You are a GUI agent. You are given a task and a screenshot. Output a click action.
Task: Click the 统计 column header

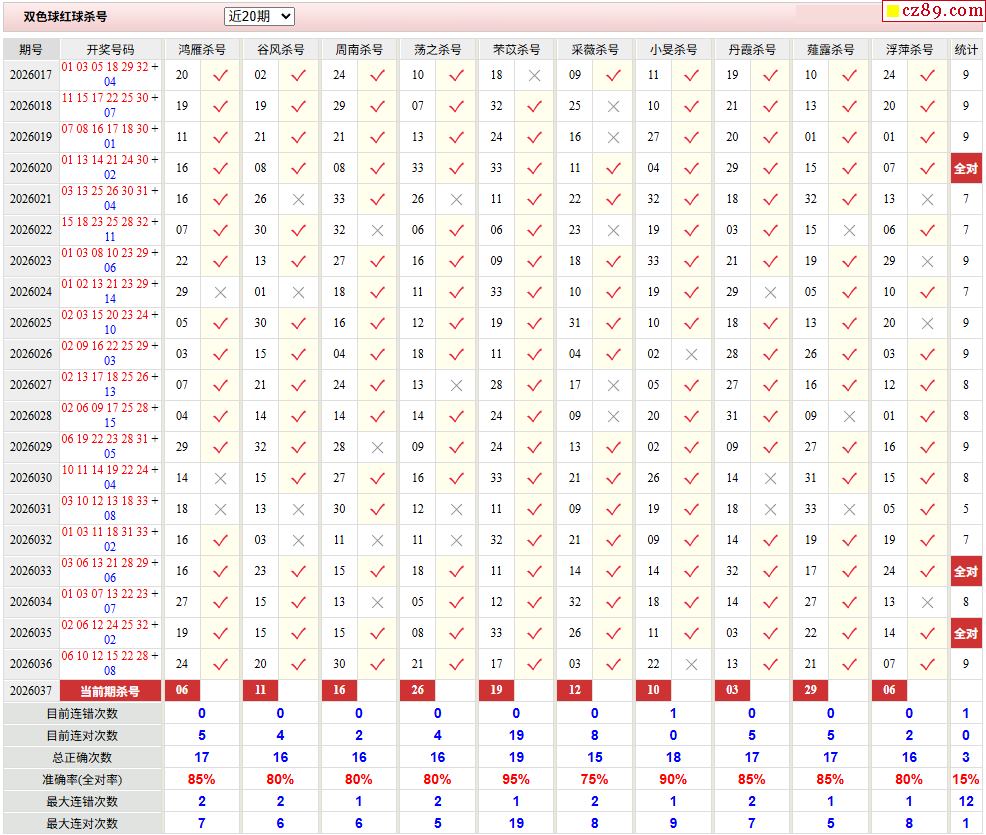coord(966,49)
